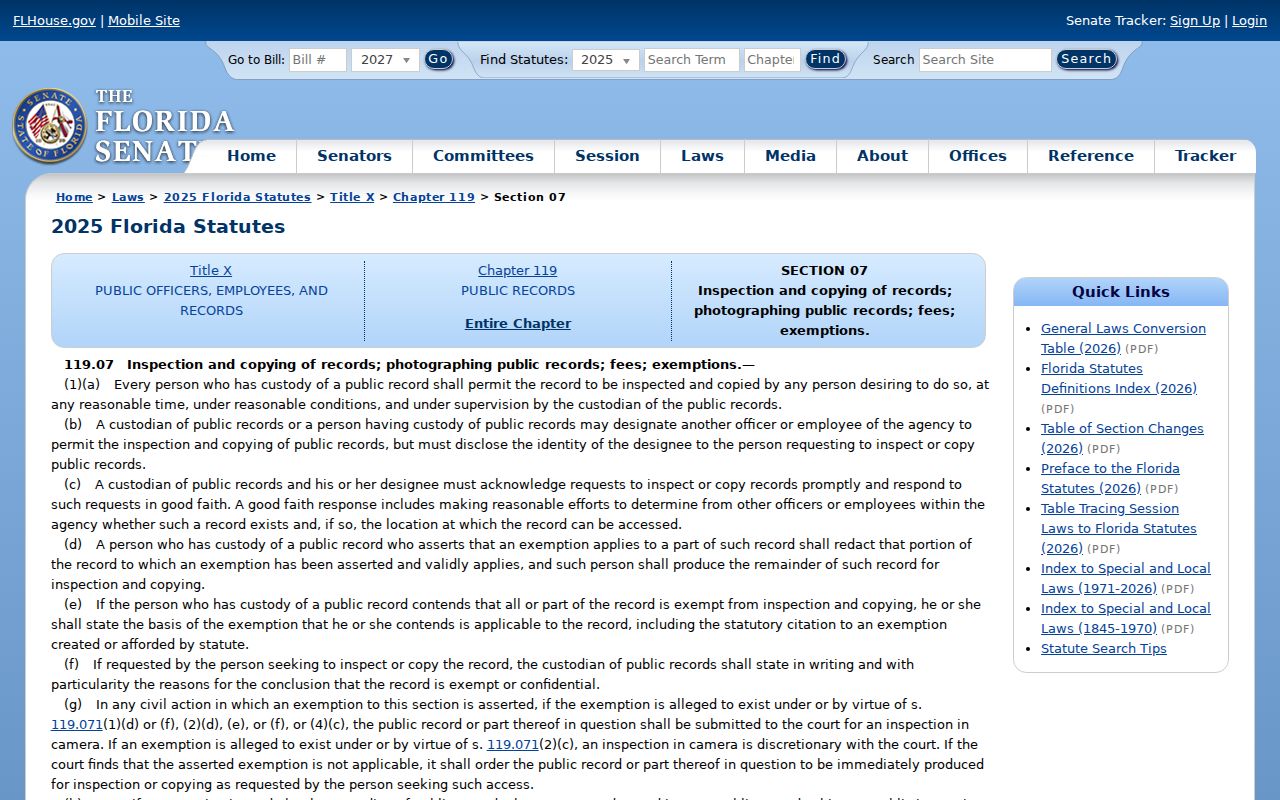Viewport: 1280px width, 800px height.
Task: Open the Find Statutes year dropdown
Action: (606, 60)
